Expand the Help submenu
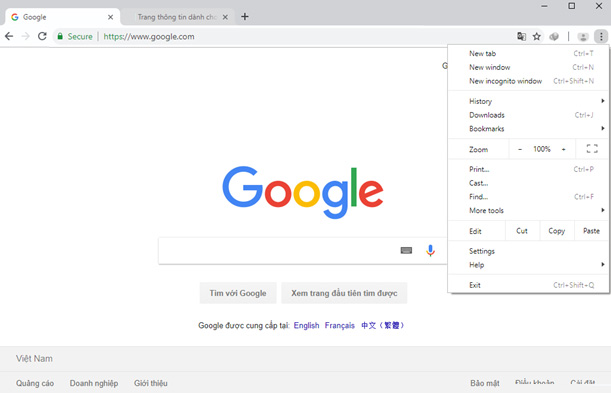 pyautogui.click(x=528, y=265)
